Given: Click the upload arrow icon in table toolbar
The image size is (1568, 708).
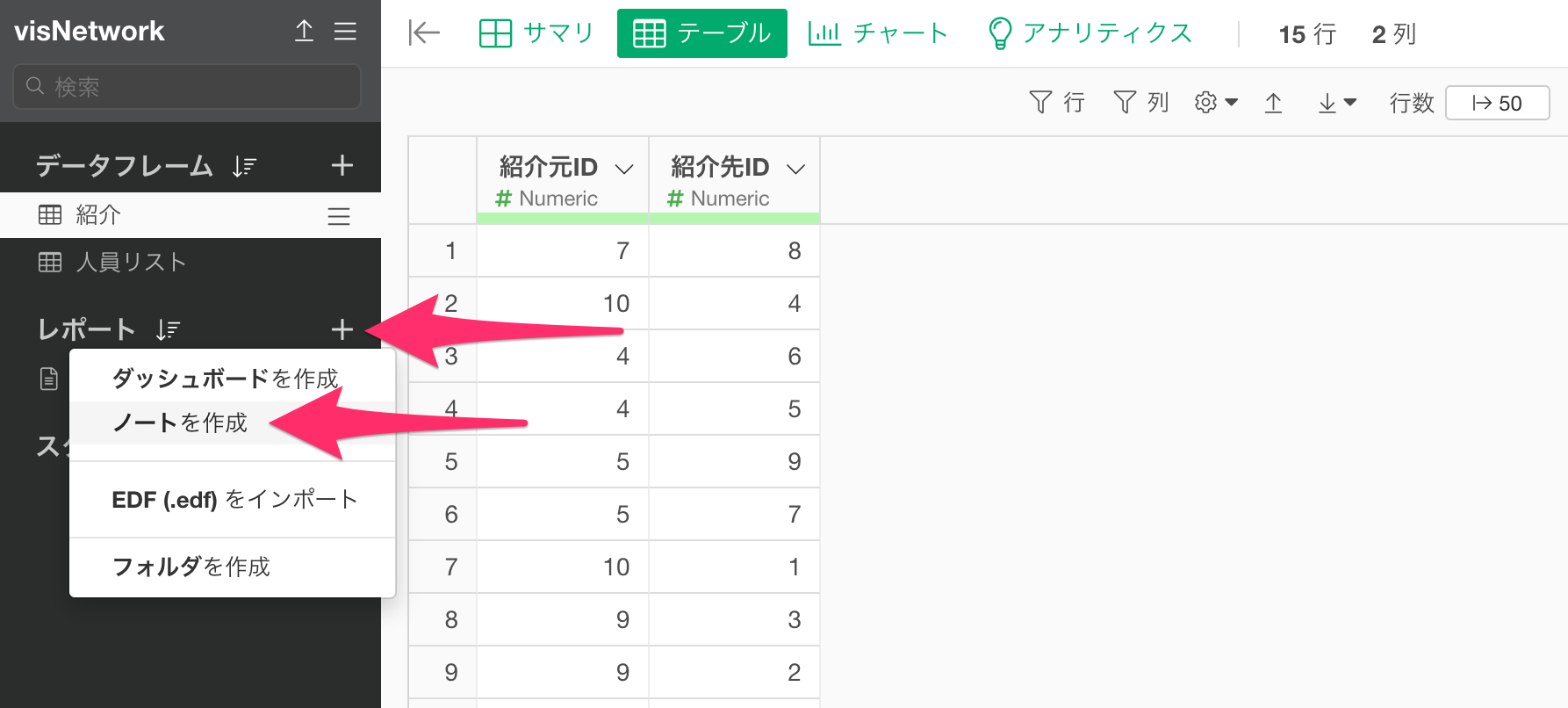Looking at the screenshot, I should pos(1273,104).
